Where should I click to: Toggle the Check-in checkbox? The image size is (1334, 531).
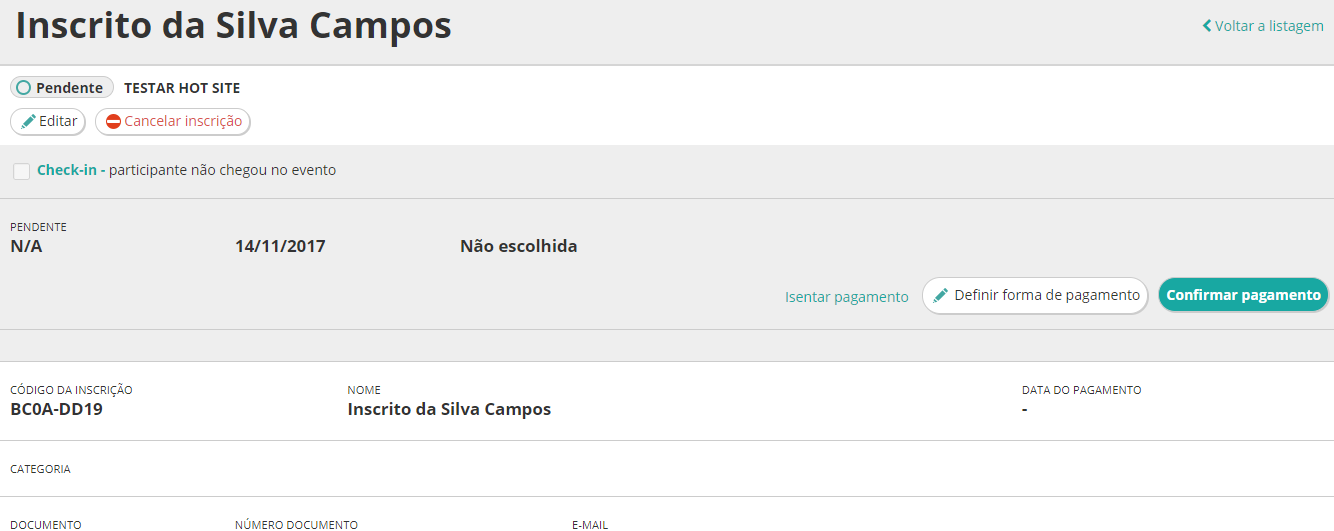(x=21, y=171)
